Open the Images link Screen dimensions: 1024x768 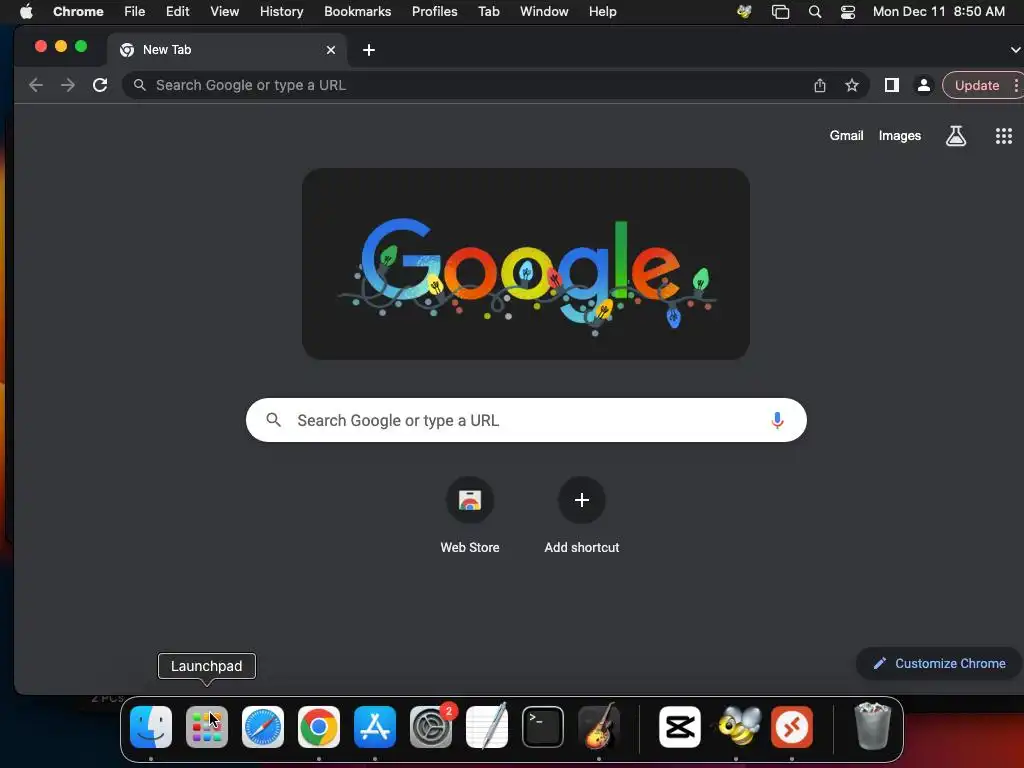click(x=899, y=135)
